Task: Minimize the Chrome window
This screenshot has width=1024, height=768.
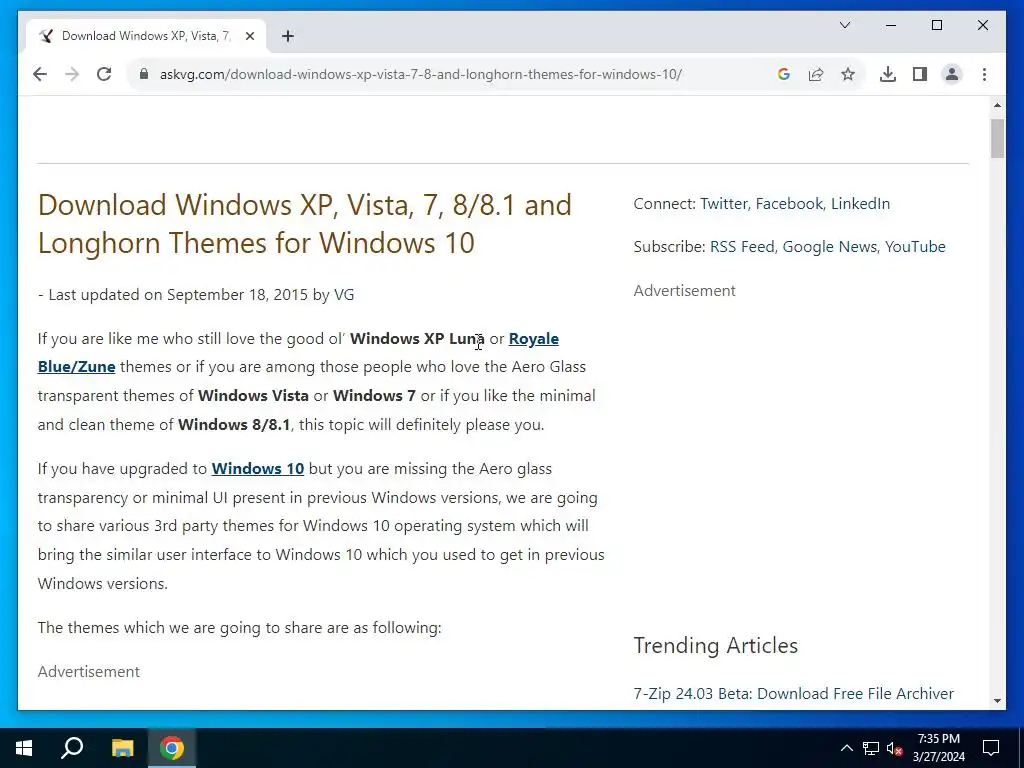Action: point(891,25)
